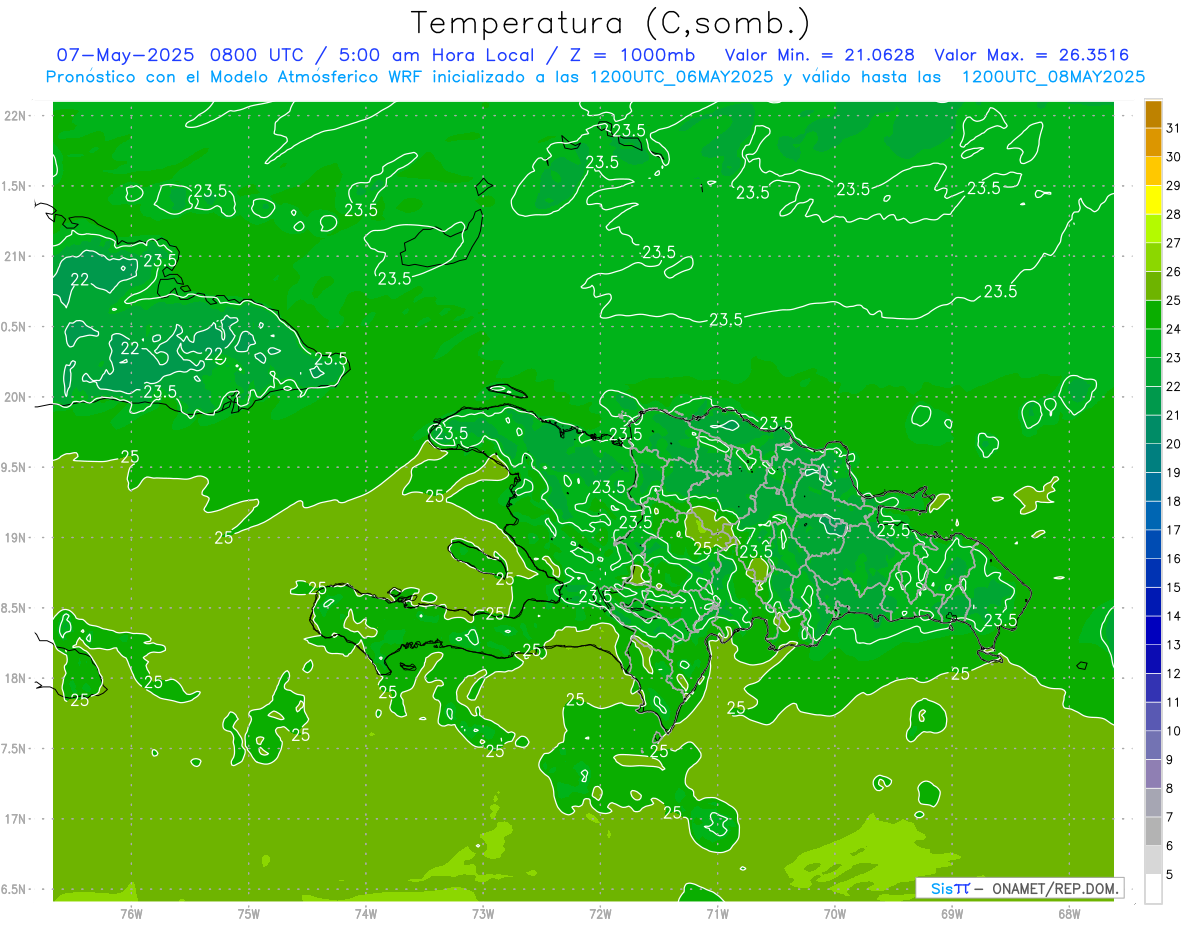
Task: Click the '22N' latitude label
Action: tap(17, 116)
